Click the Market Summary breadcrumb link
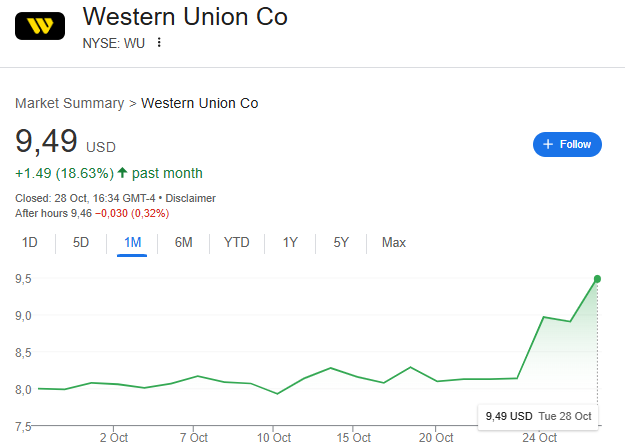625x445 pixels. pyautogui.click(x=70, y=103)
